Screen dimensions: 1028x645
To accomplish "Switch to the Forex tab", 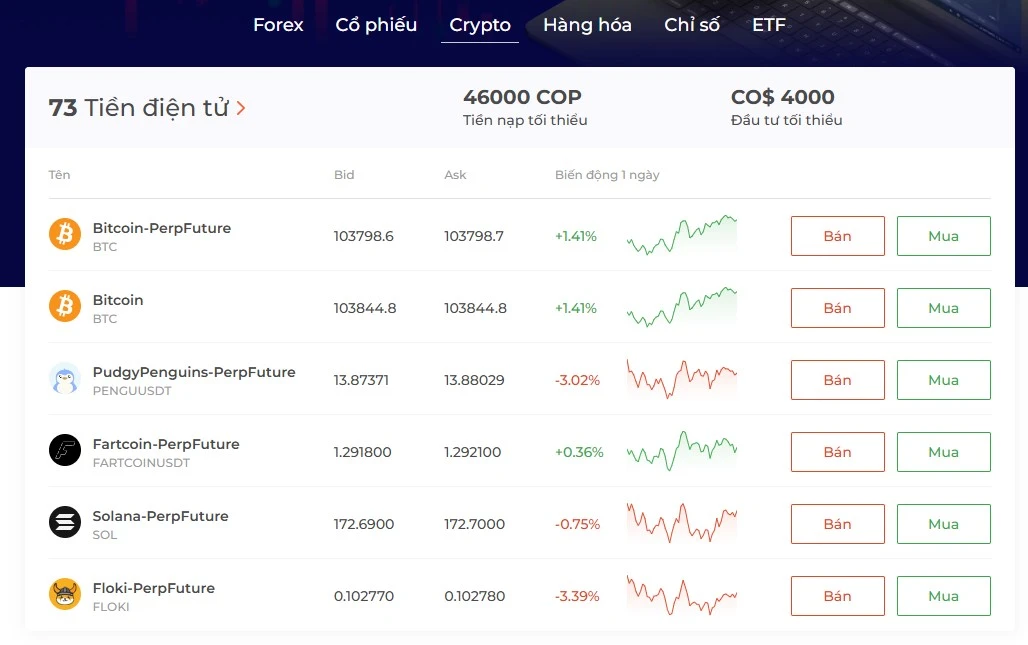I will click(x=278, y=25).
